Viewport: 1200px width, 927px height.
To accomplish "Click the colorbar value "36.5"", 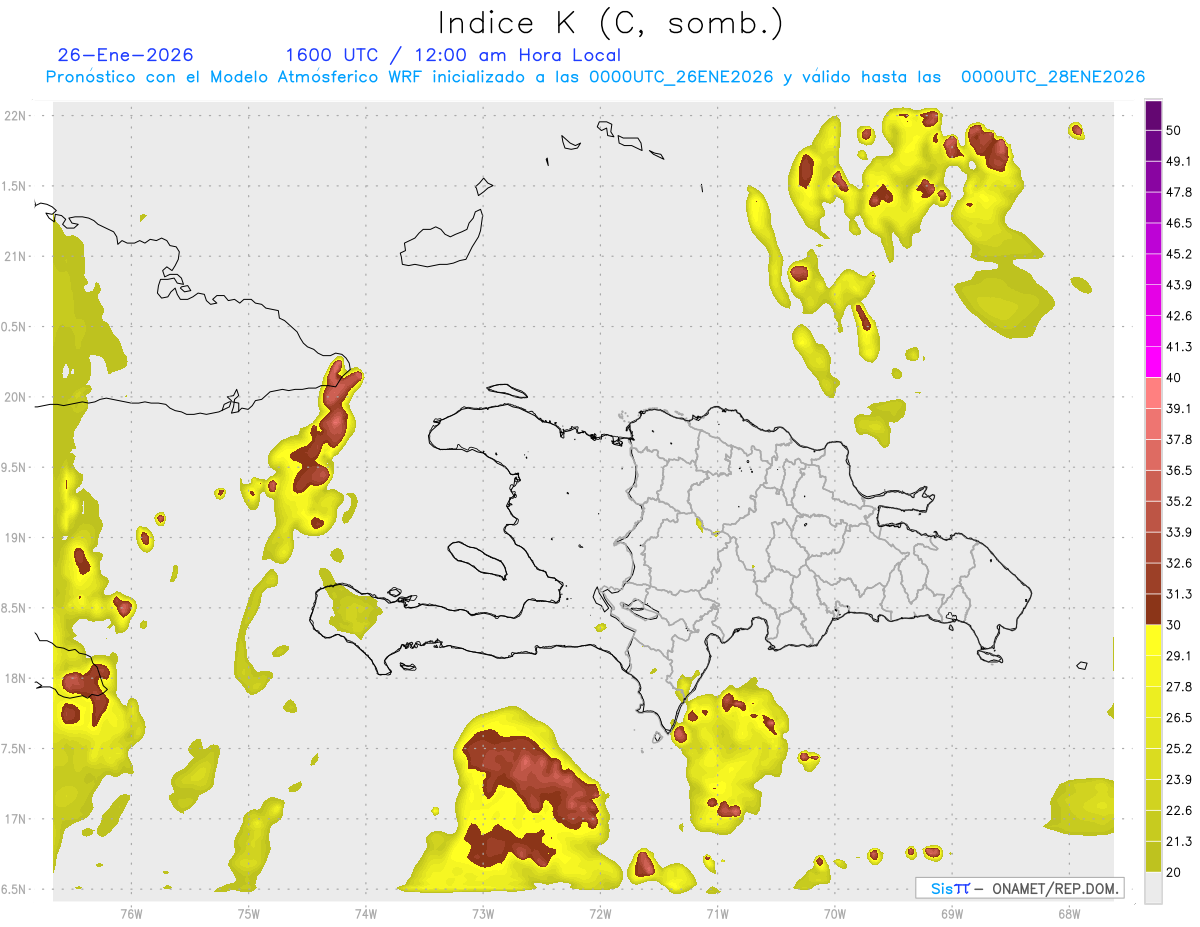I will [1179, 470].
